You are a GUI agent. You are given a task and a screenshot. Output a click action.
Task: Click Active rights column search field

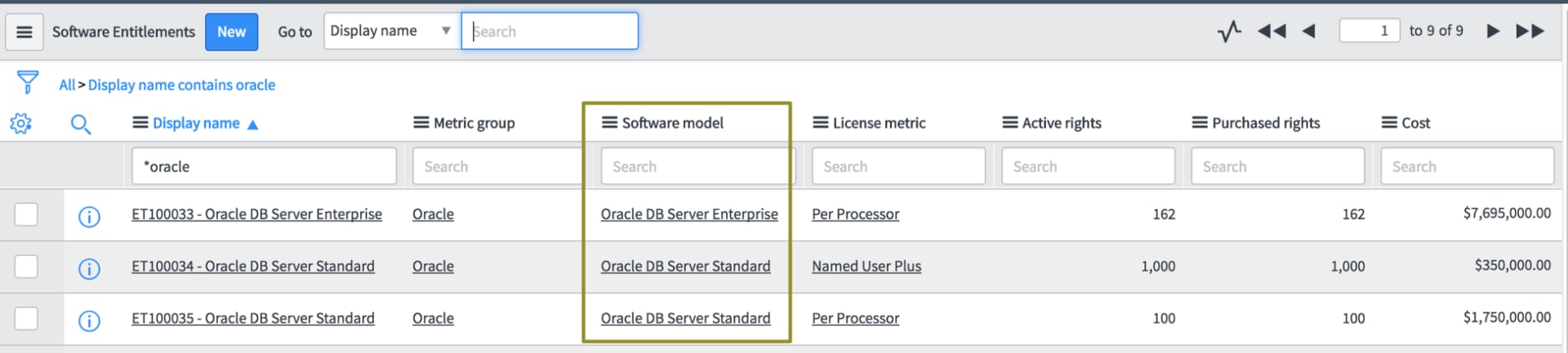[x=1088, y=166]
